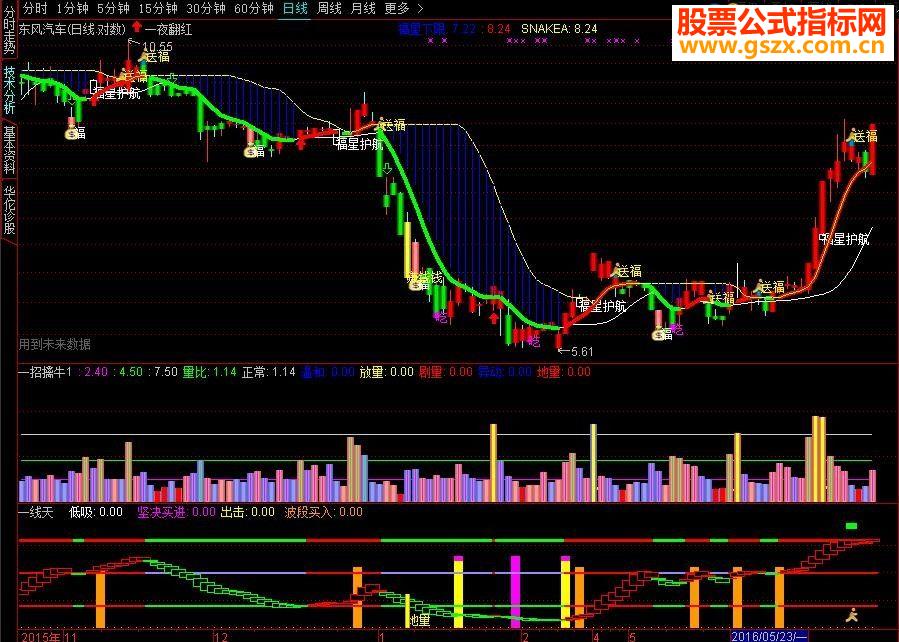The image size is (899, 642).
Task: Click the green hollow down-arrow signal in January
Action: (x=387, y=169)
